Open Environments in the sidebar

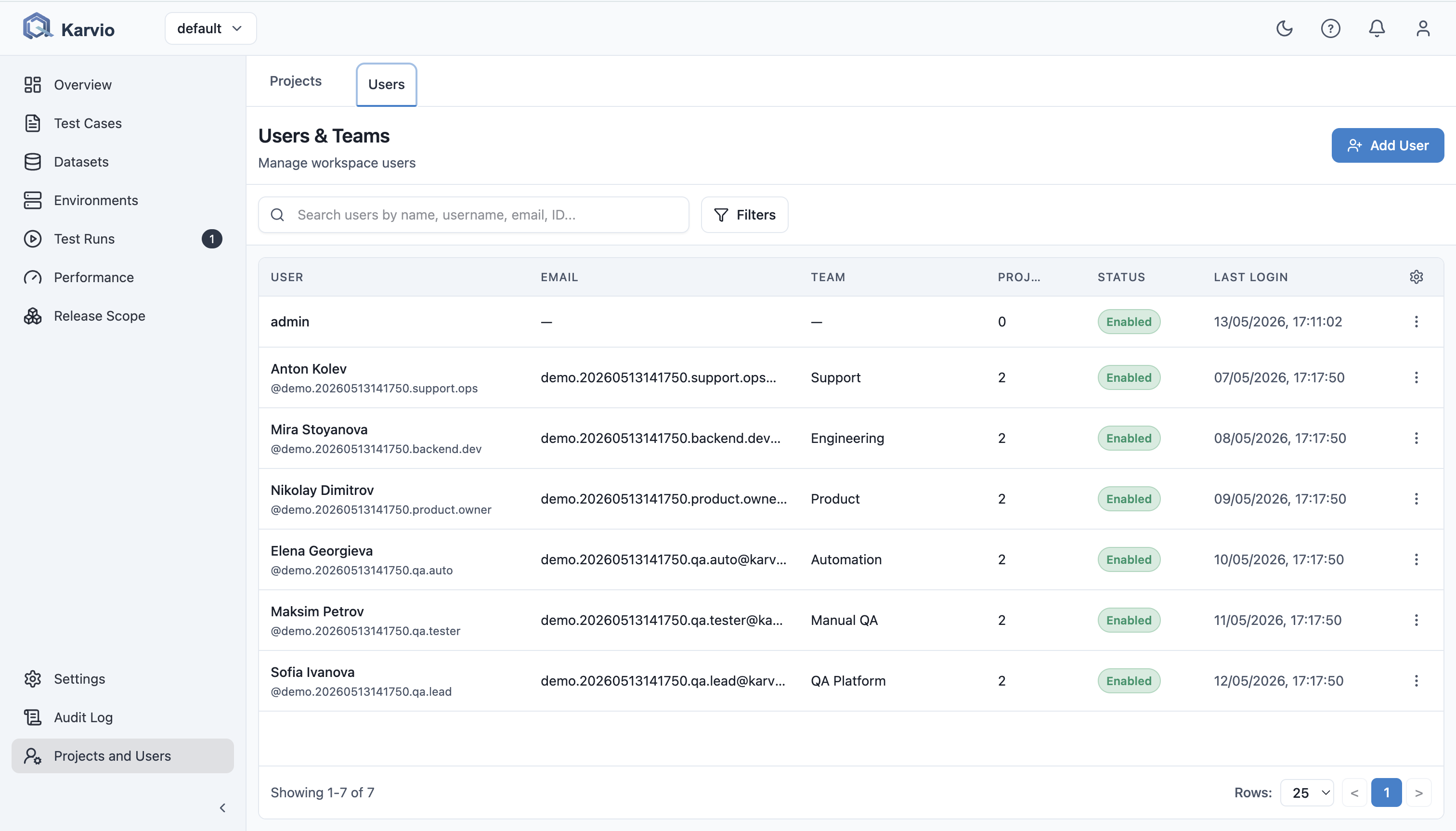coord(123,200)
